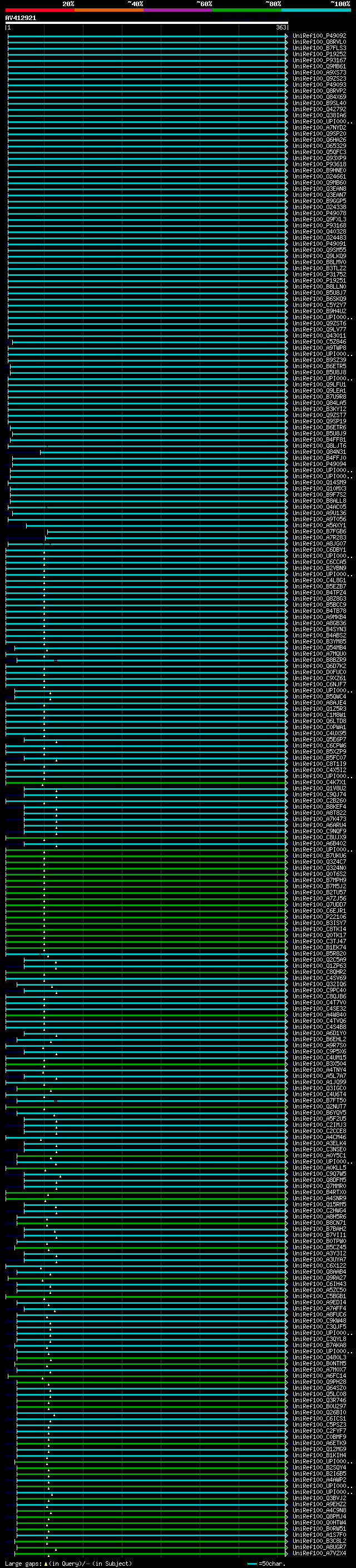
Task: Open hit UniRef100_A6FC14
Action: click(x=319, y=1376)
